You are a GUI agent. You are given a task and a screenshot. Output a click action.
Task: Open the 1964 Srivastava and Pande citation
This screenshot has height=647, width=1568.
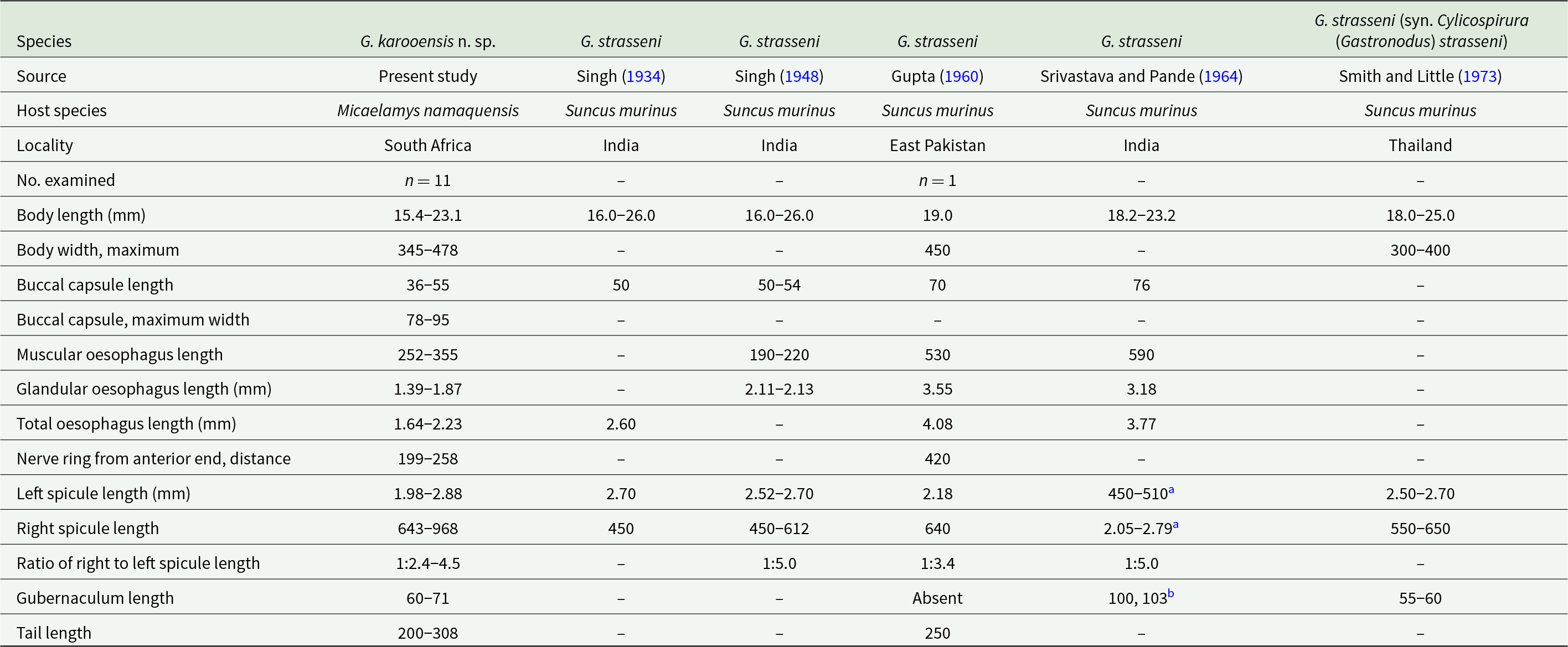click(x=1221, y=76)
